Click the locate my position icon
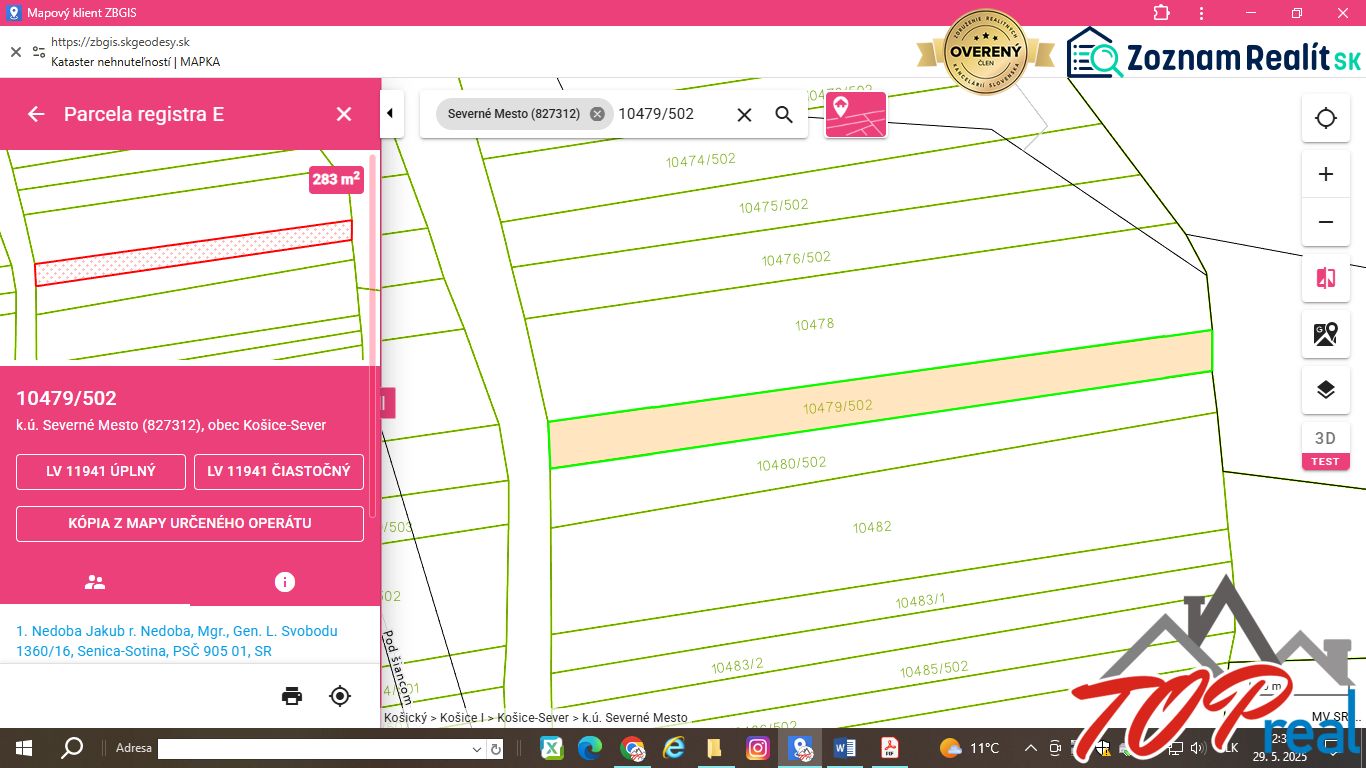This screenshot has height=768, width=1366. click(x=1326, y=118)
